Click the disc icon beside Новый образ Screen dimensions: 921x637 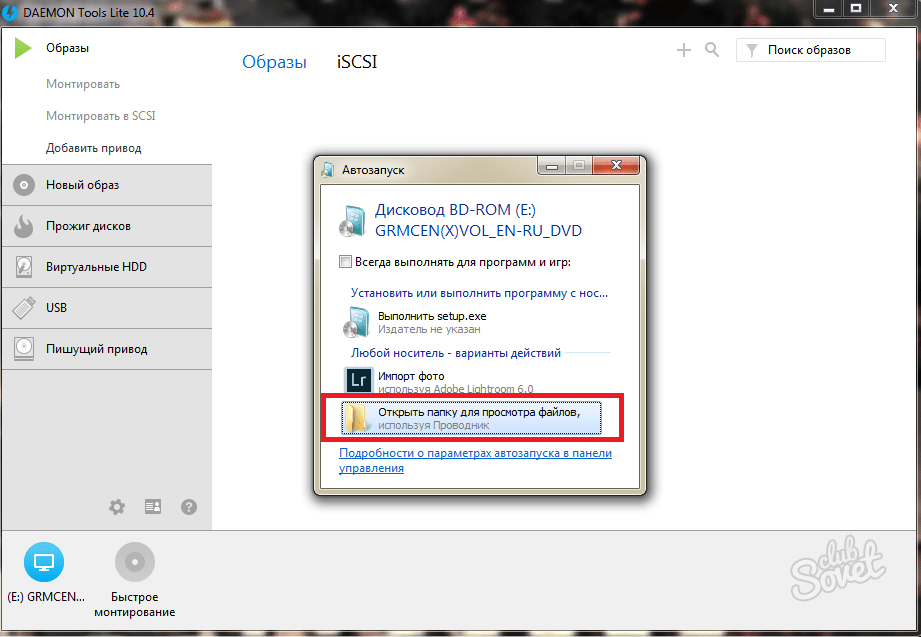24,185
